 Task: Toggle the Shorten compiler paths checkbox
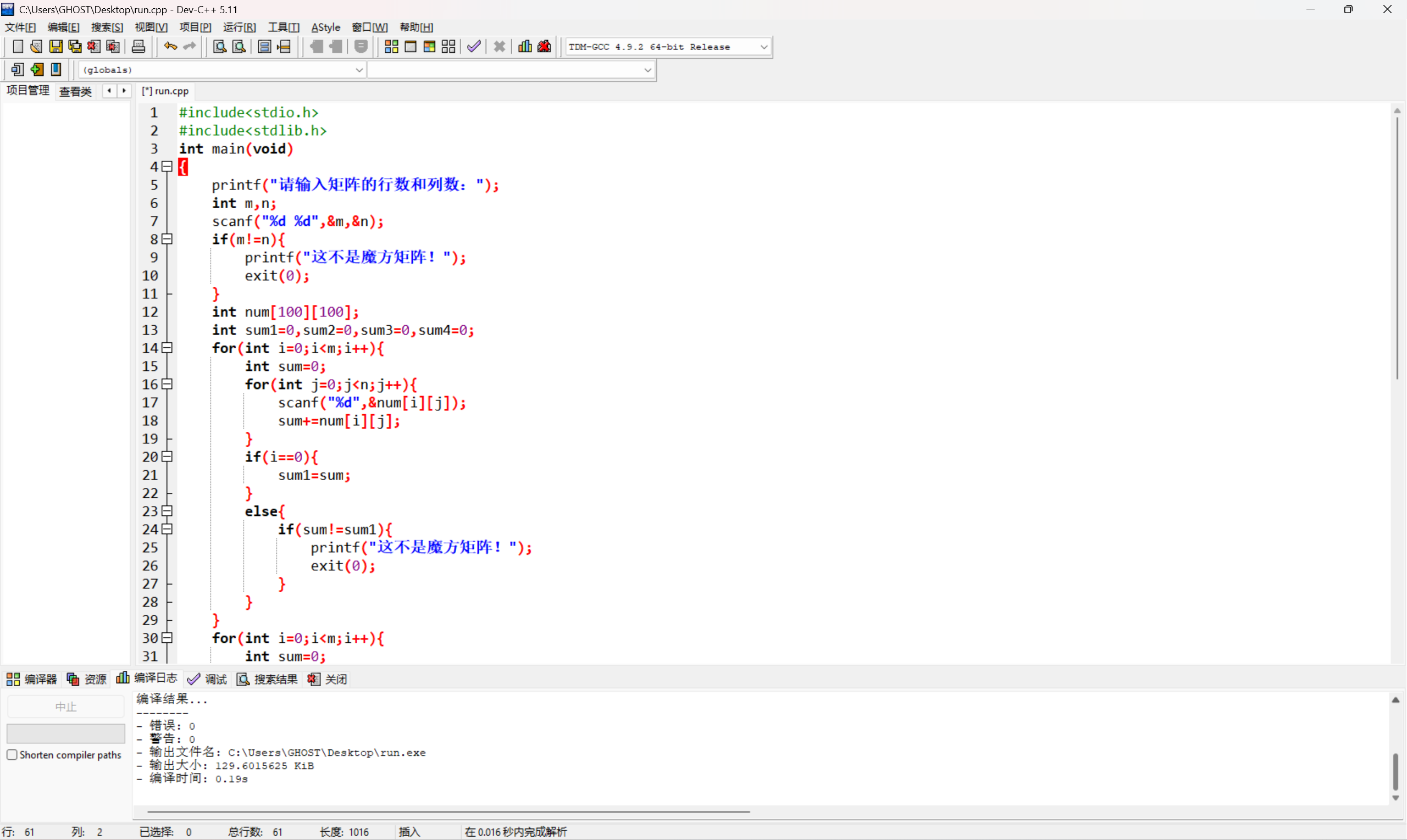click(x=12, y=754)
